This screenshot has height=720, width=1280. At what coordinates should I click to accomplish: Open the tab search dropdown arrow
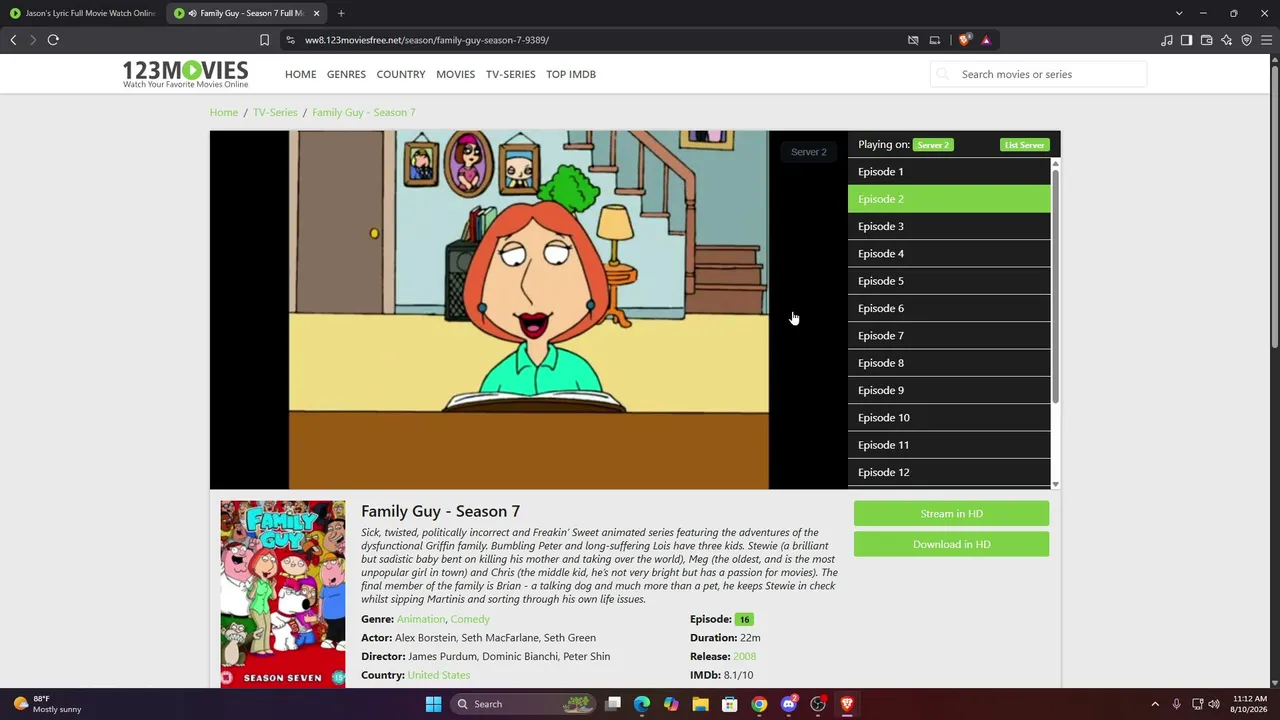click(x=1179, y=13)
